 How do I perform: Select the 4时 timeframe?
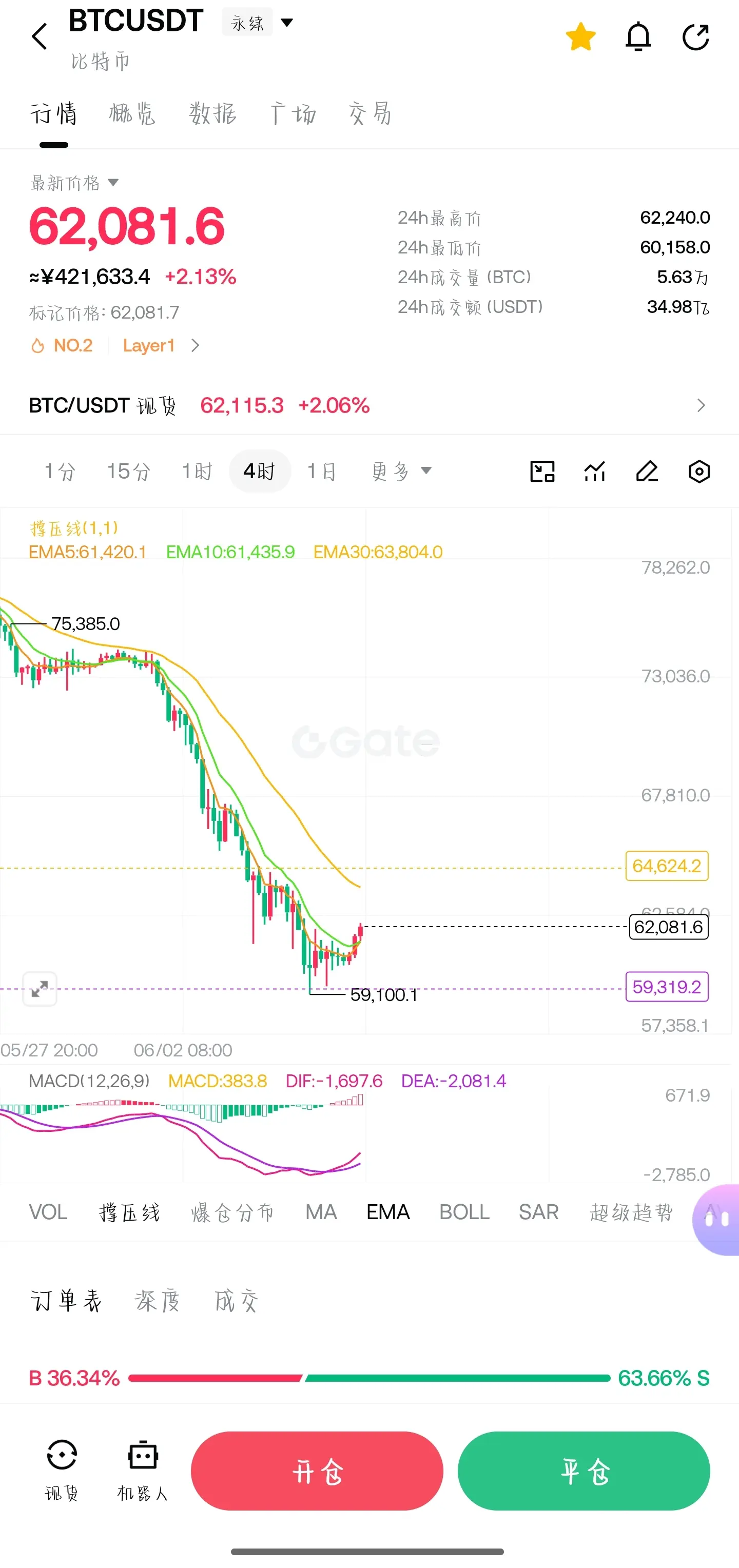259,471
